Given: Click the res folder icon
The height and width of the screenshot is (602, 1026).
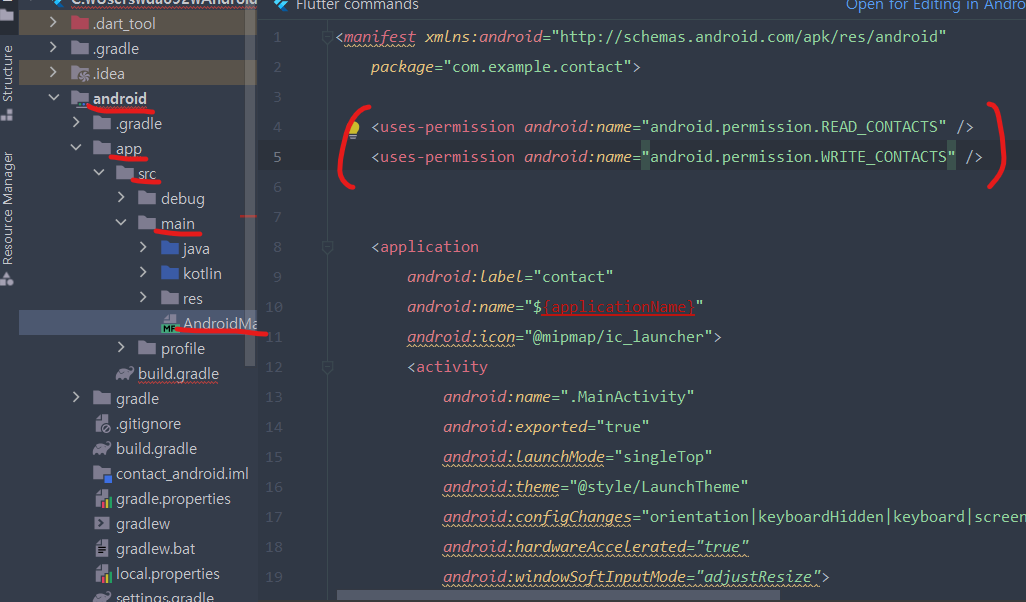Looking at the screenshot, I should click(170, 298).
